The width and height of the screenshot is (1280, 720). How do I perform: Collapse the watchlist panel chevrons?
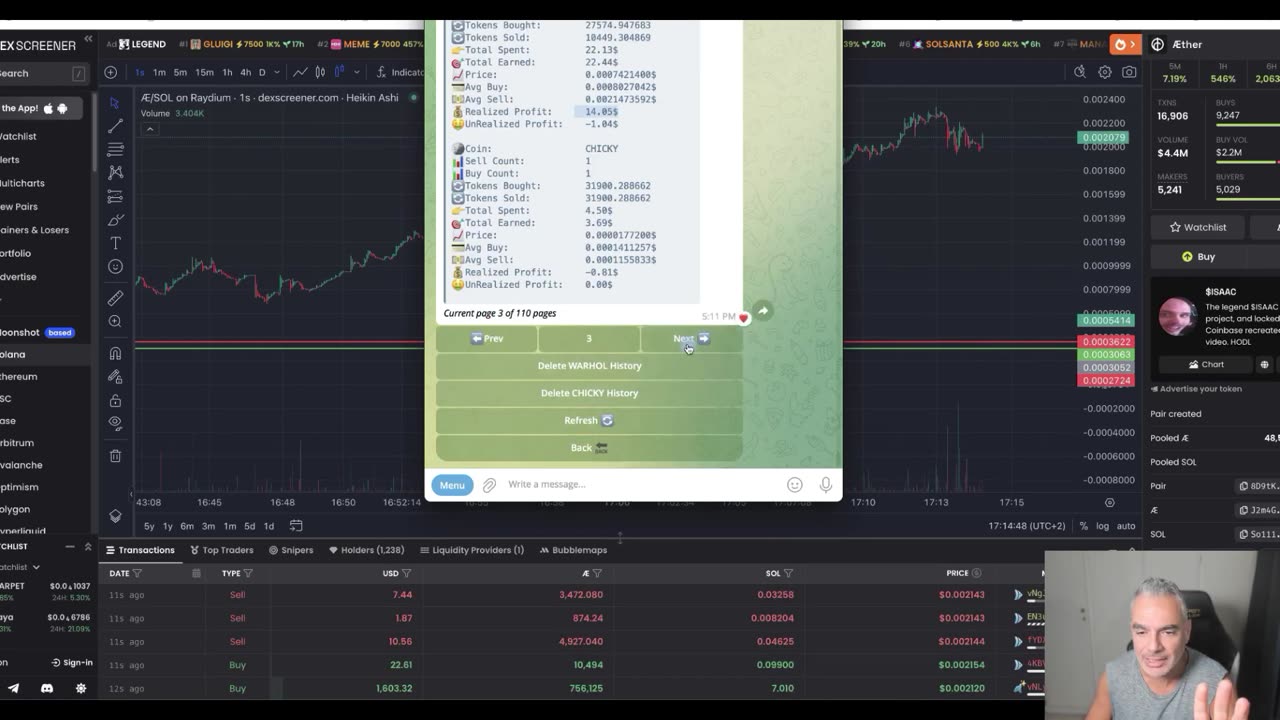click(x=87, y=547)
